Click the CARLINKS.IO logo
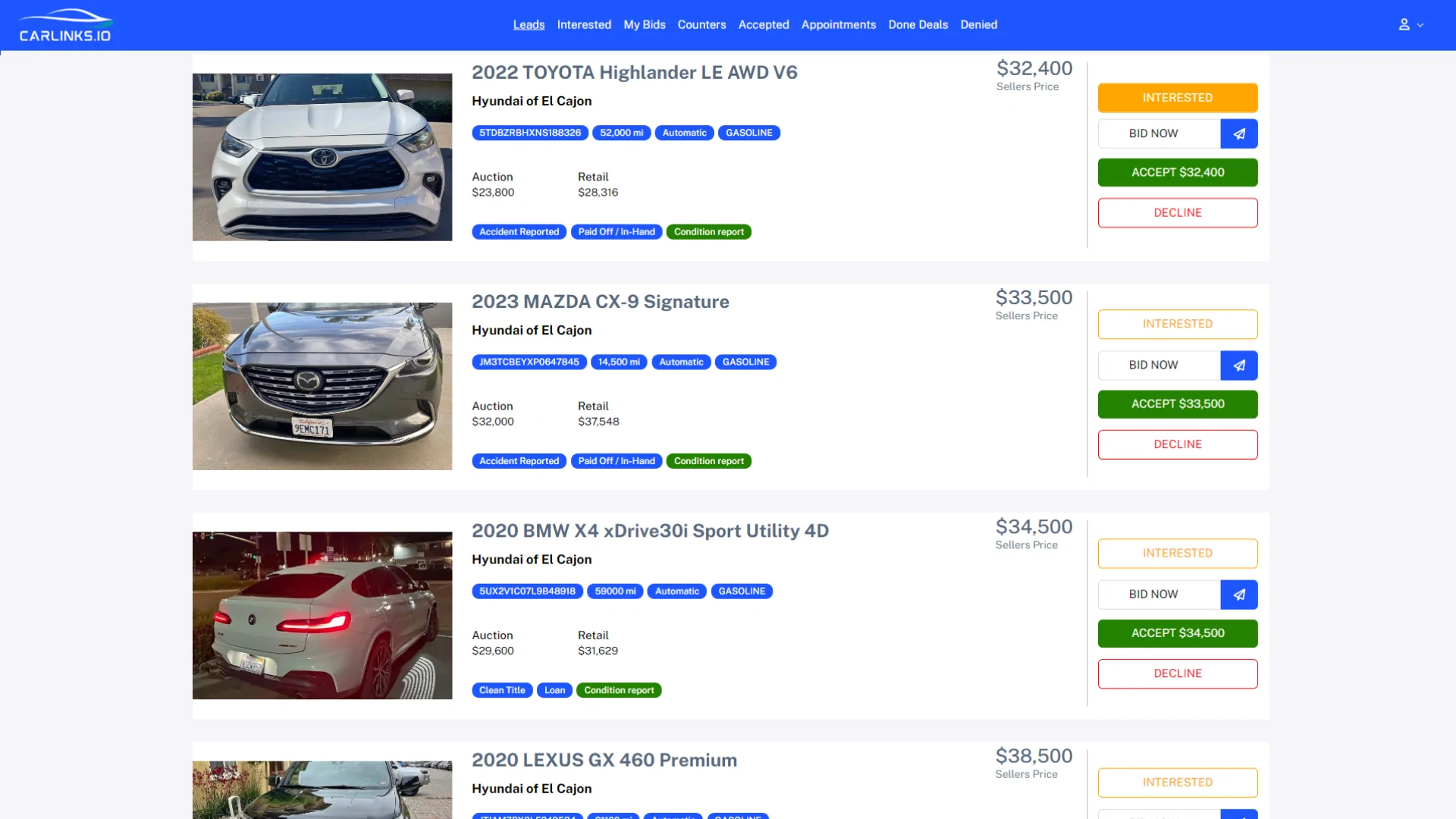The width and height of the screenshot is (1456, 819). pyautogui.click(x=65, y=25)
